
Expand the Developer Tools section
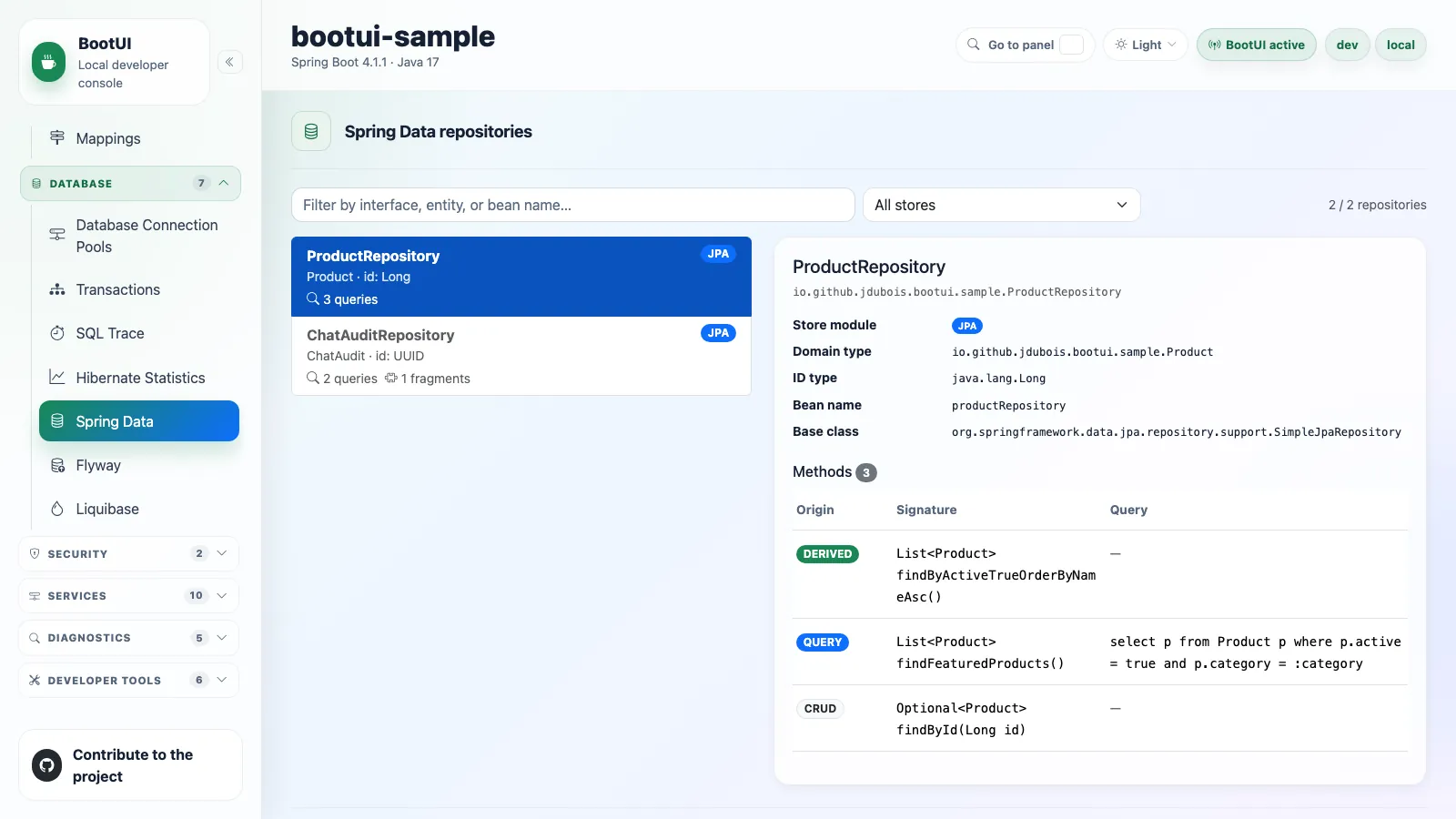click(x=128, y=680)
